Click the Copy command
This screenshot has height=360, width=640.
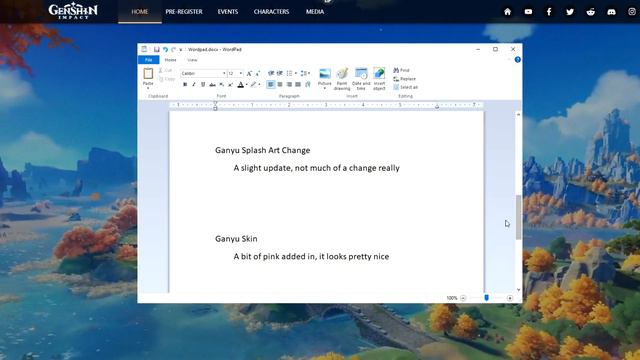pyautogui.click(x=167, y=79)
